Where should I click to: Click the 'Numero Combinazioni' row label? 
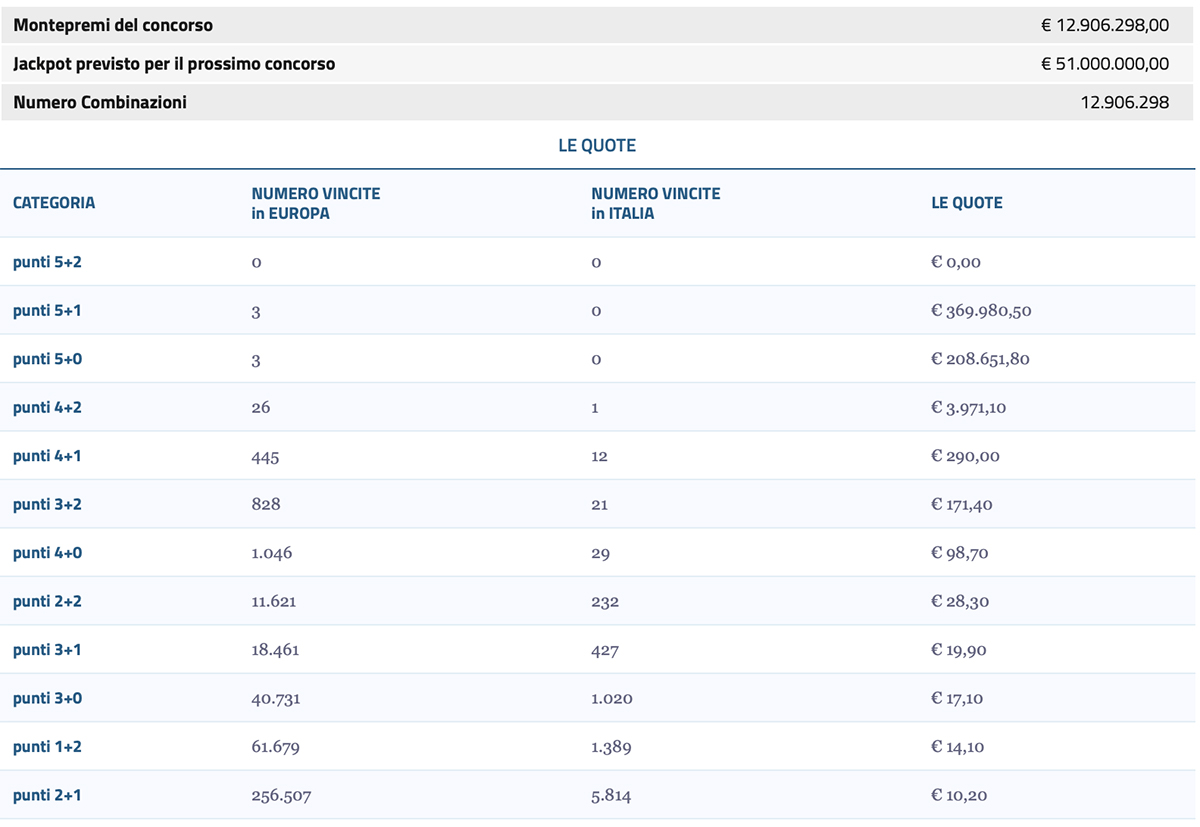[x=100, y=102]
